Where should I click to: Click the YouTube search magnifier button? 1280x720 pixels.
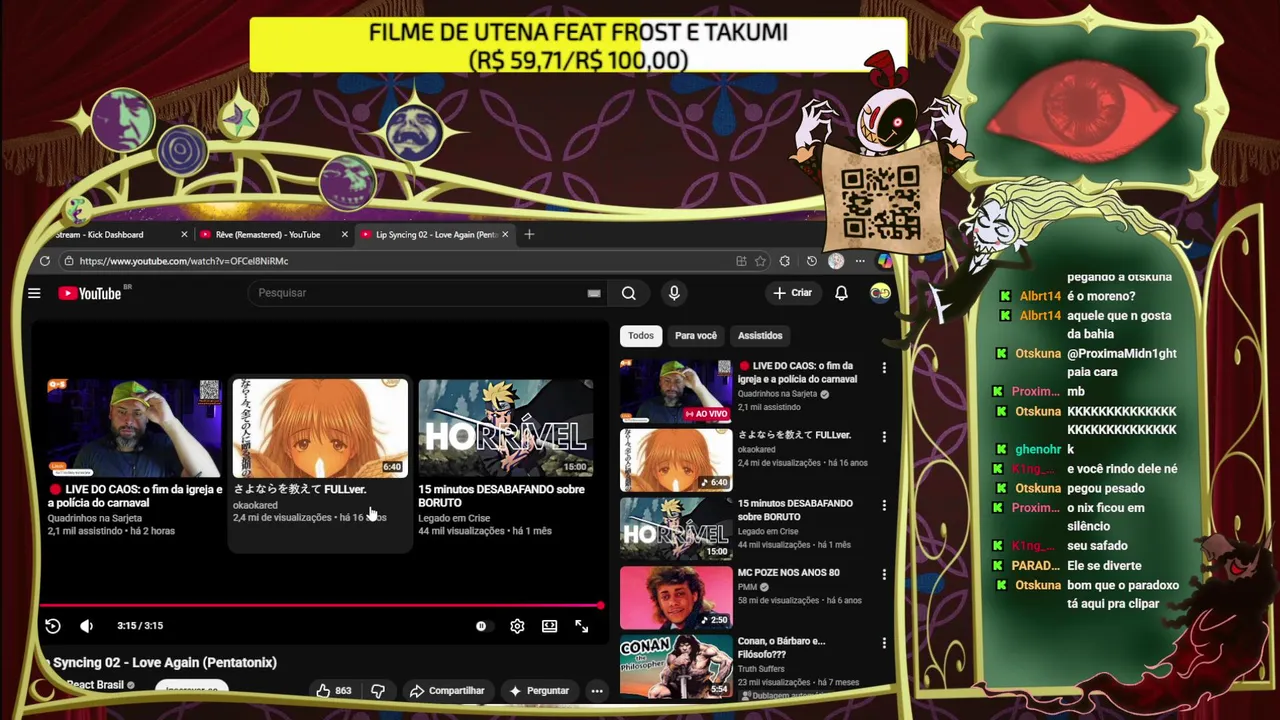pos(628,293)
